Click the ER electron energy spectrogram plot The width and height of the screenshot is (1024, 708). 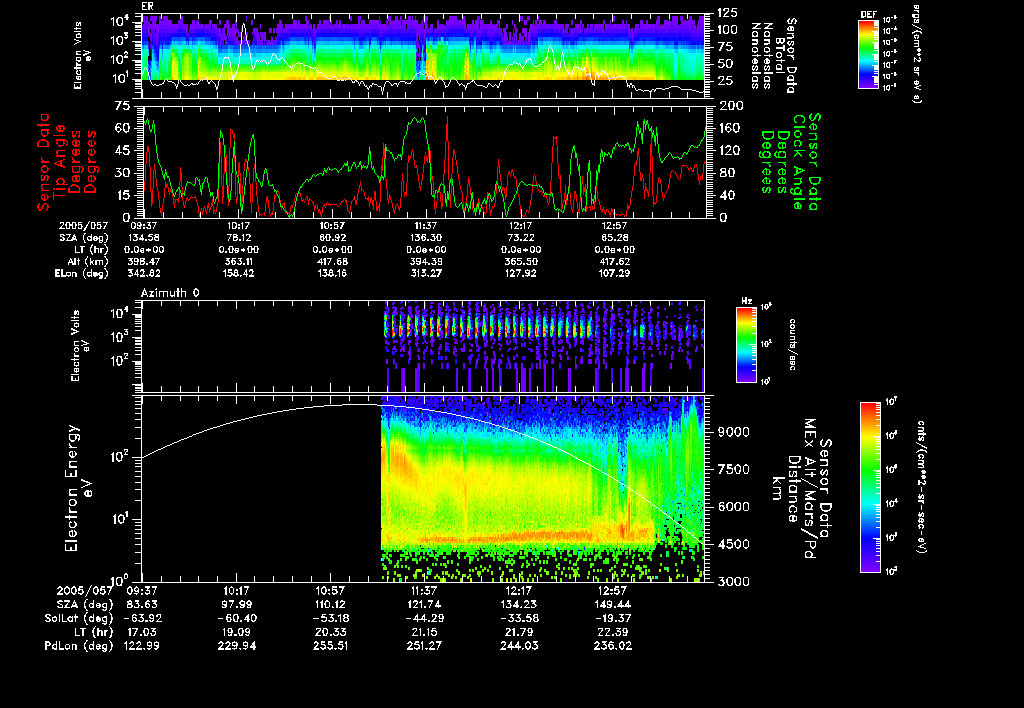423,57
